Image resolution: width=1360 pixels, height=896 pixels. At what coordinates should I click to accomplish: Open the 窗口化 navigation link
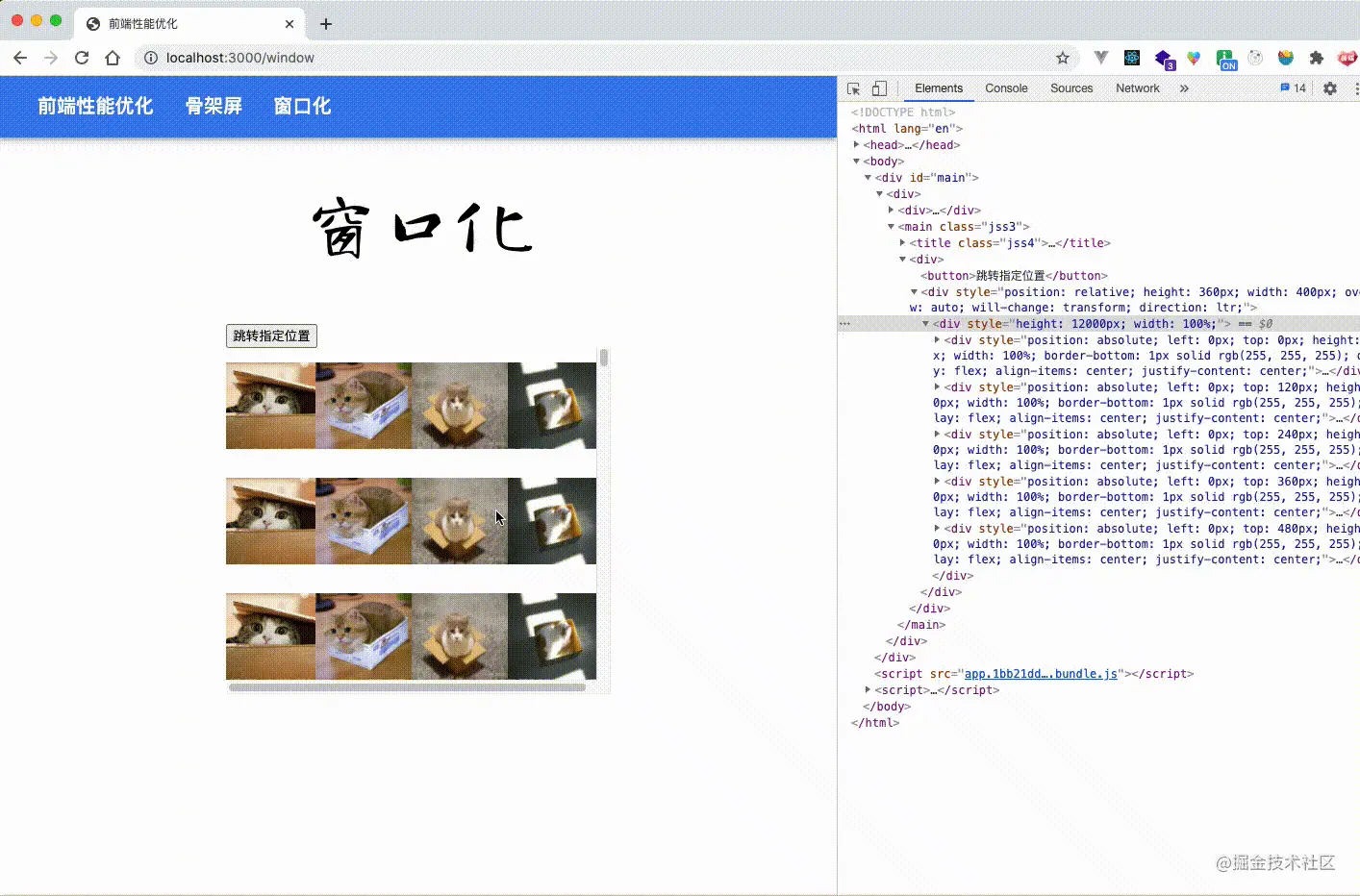[302, 106]
